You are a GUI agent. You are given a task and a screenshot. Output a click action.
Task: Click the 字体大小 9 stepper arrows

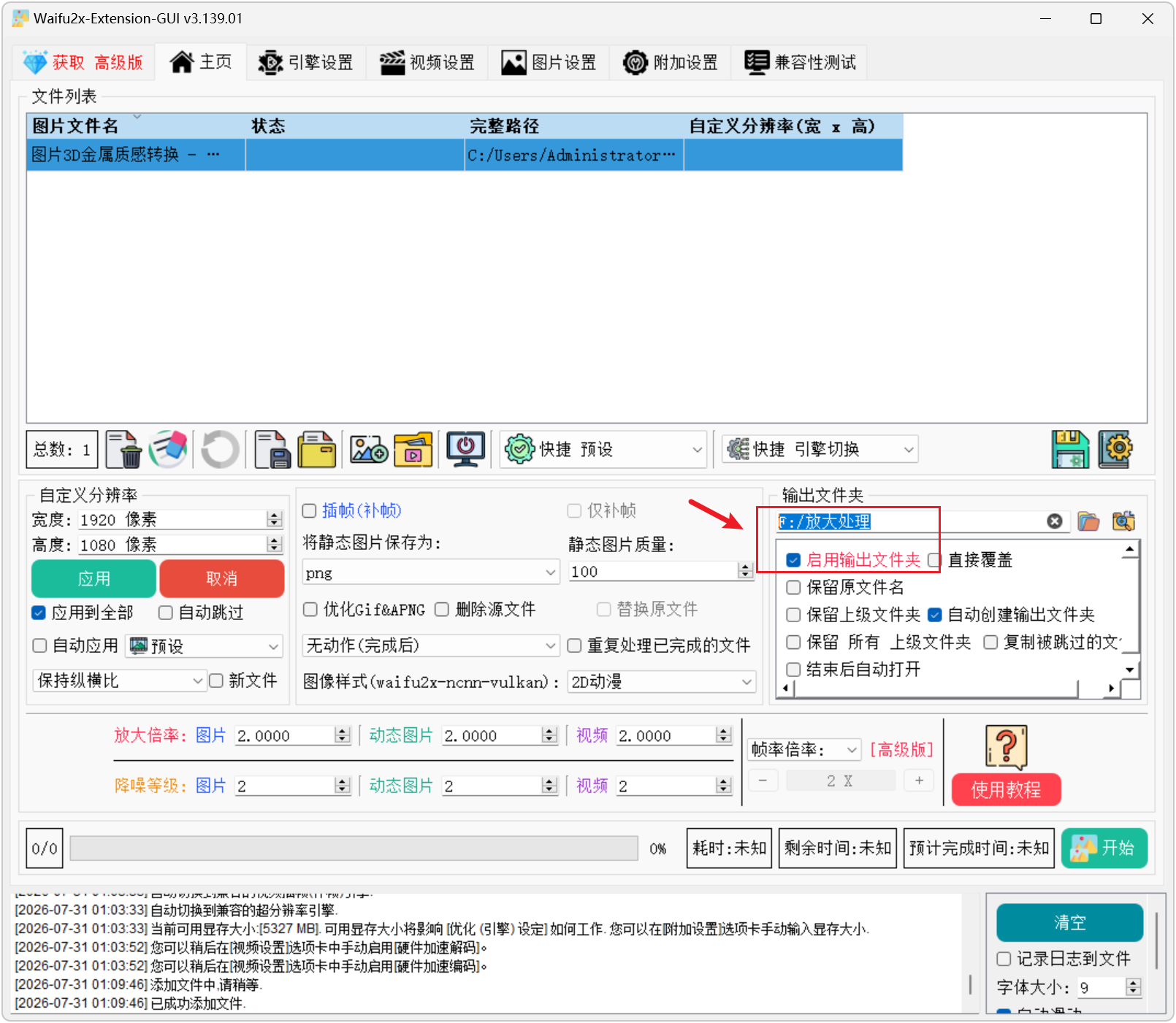(1134, 987)
